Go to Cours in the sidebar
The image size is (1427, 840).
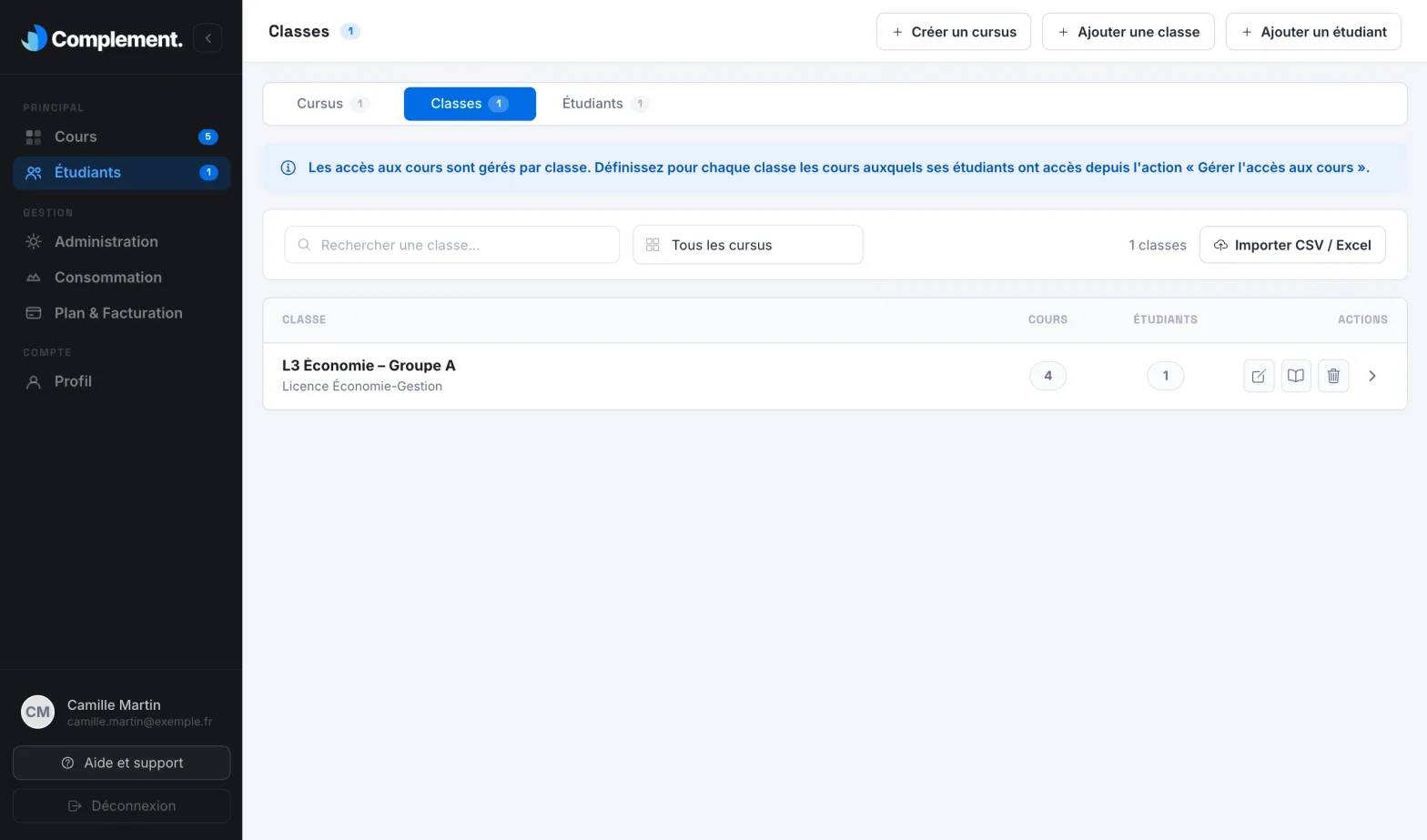[121, 137]
